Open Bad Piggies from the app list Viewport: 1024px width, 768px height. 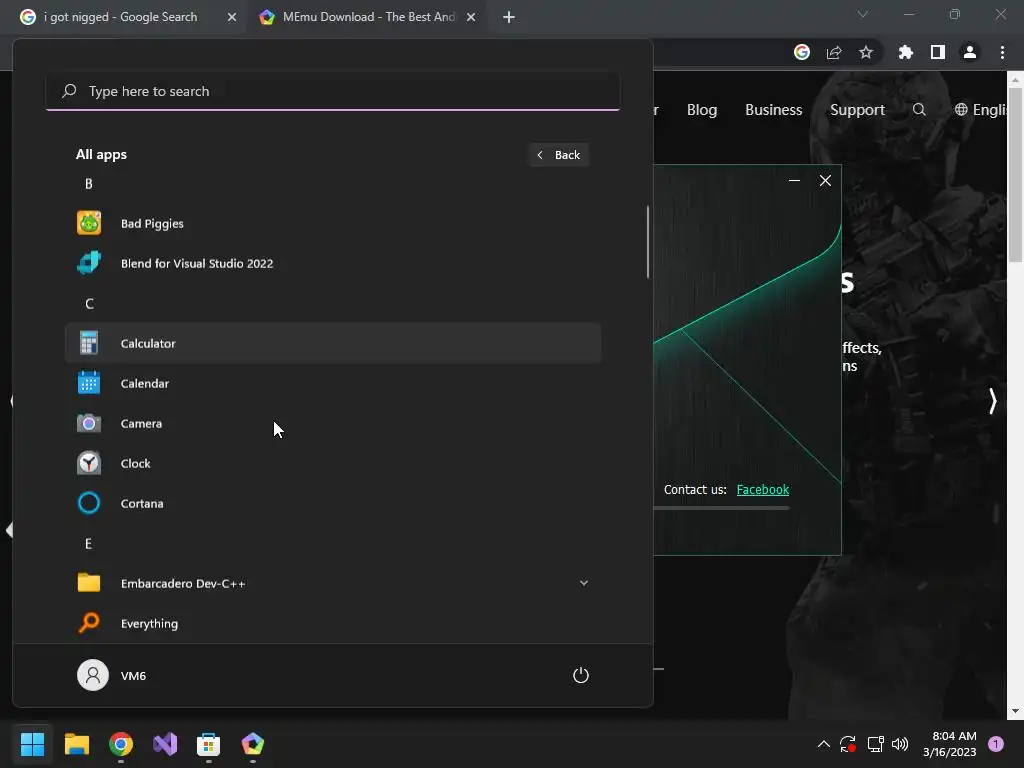click(332, 223)
